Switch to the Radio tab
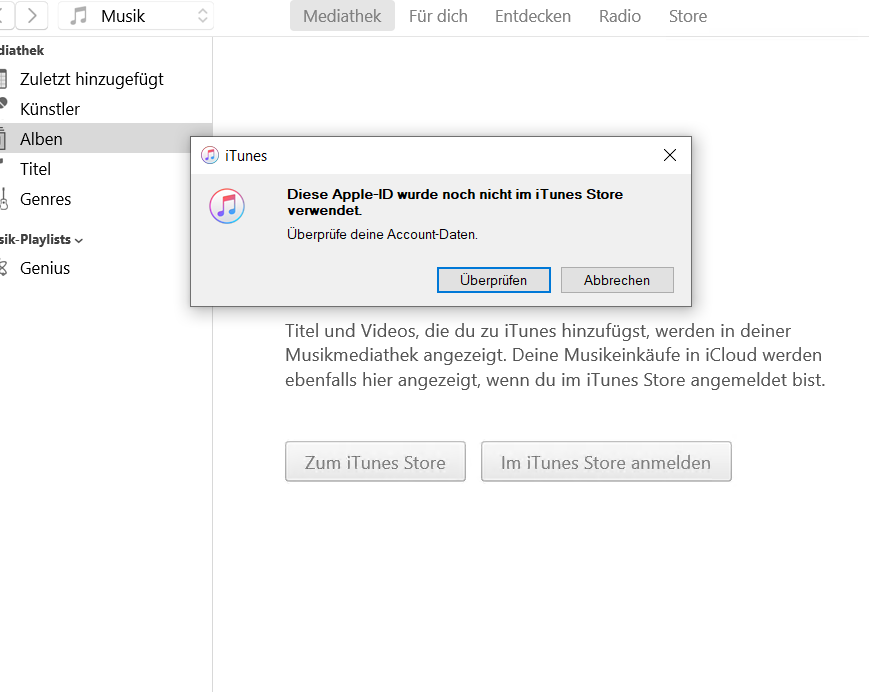Screen dimensions: 869x692 click(620, 16)
